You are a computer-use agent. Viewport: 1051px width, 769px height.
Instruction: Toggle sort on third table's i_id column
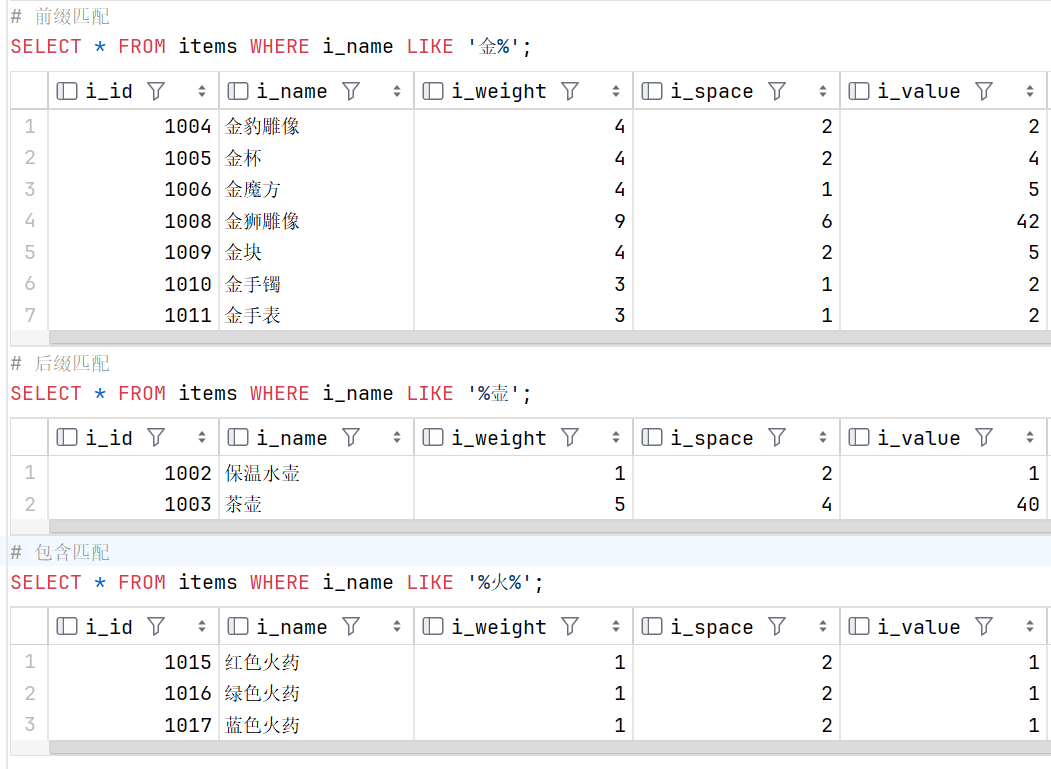click(202, 627)
